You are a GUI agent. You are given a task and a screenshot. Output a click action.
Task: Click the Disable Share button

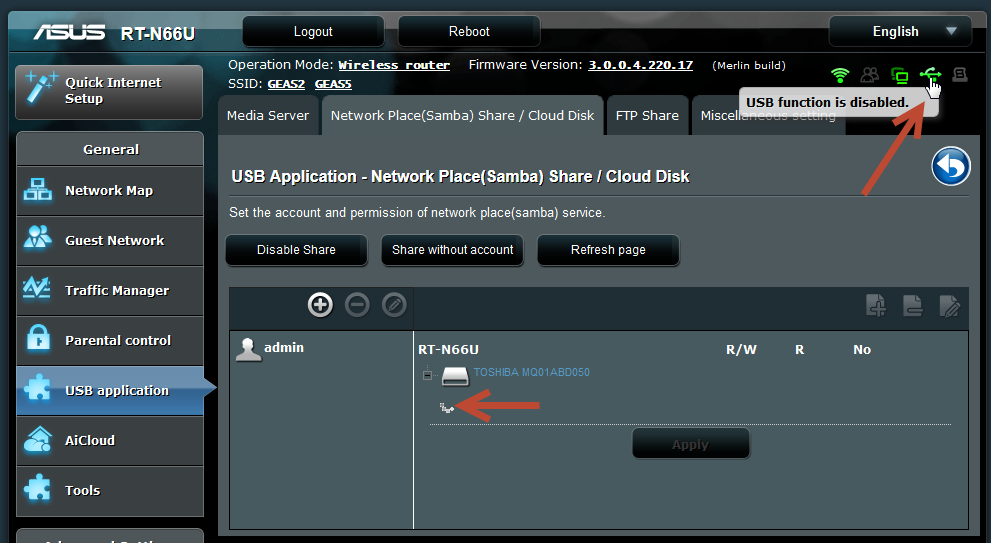[x=296, y=250]
